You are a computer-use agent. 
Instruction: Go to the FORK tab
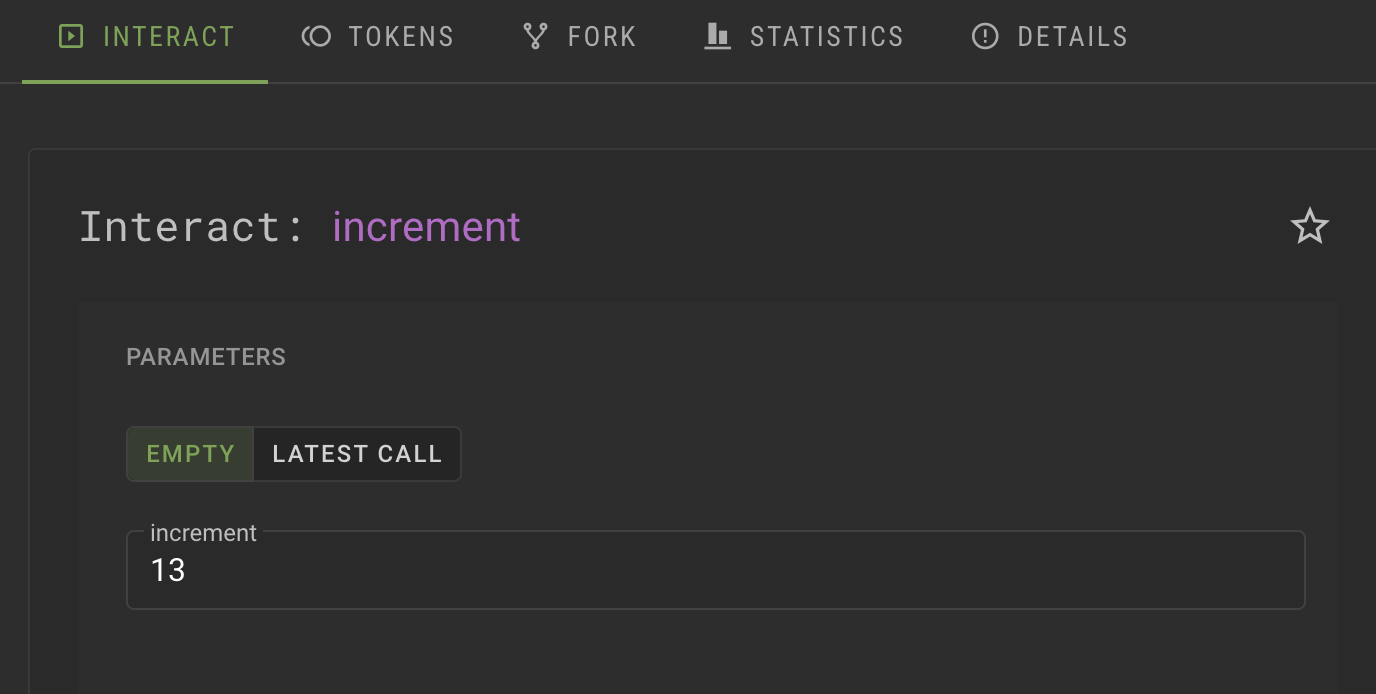click(601, 37)
